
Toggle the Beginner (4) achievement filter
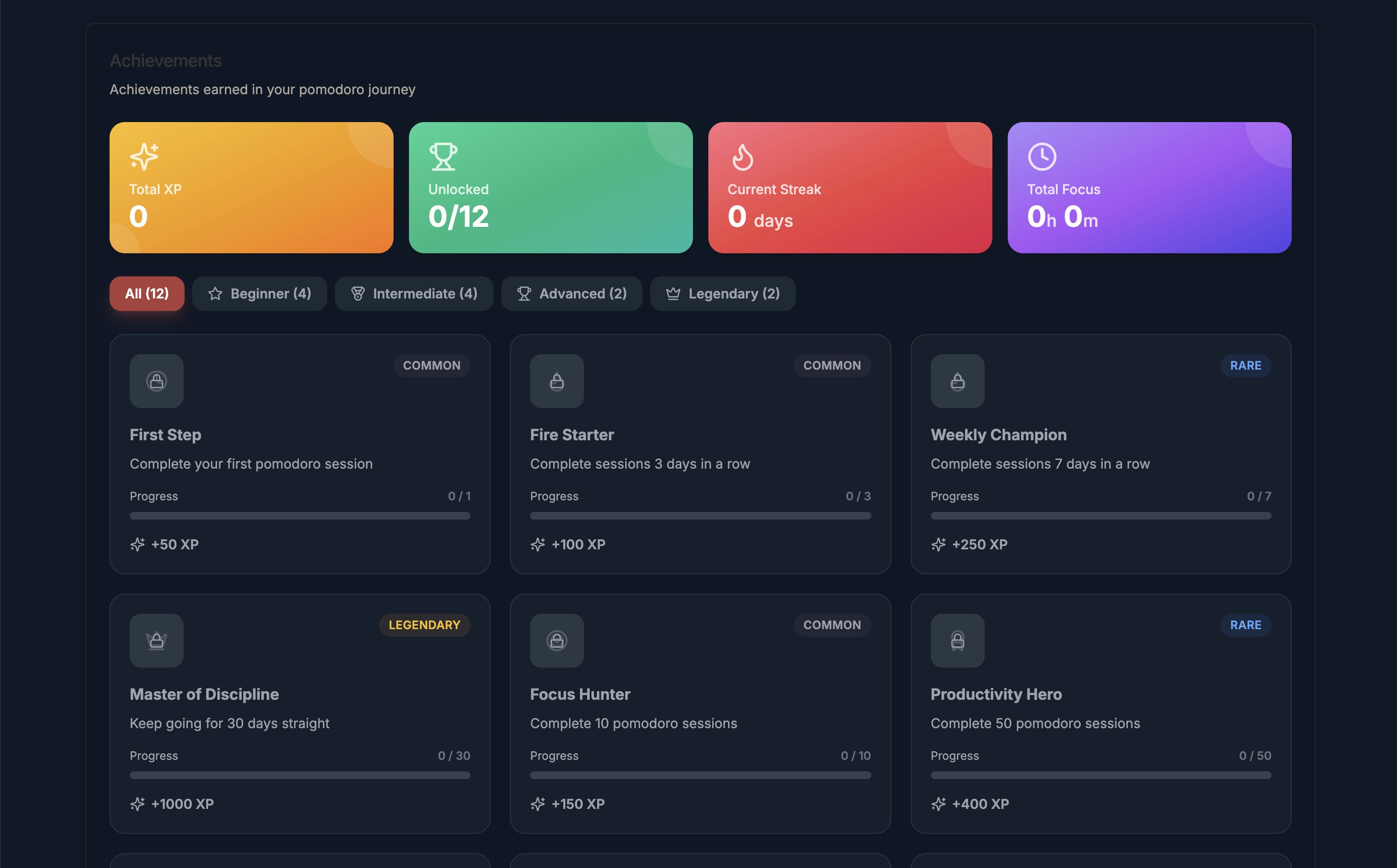260,293
